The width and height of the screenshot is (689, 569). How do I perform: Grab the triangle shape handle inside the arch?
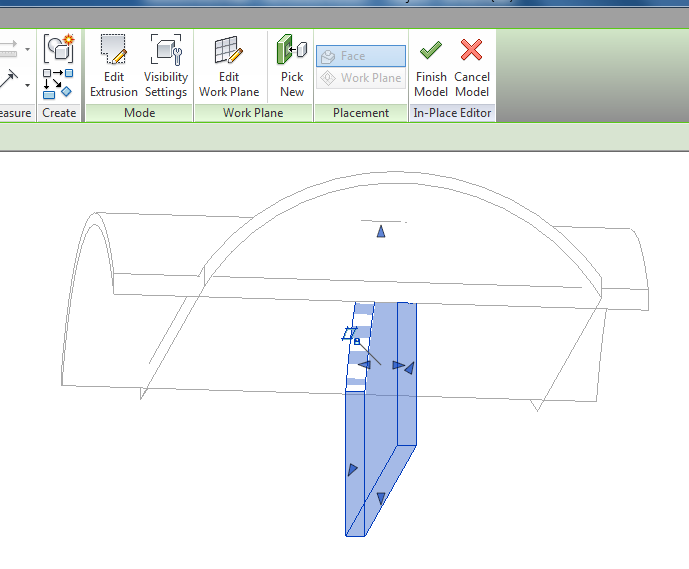pos(380,232)
